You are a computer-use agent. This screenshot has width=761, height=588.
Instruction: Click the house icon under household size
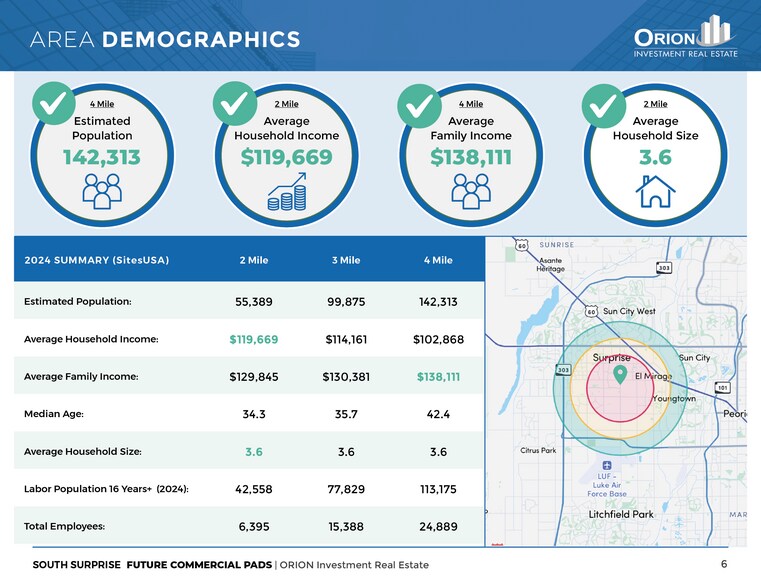[x=655, y=190]
